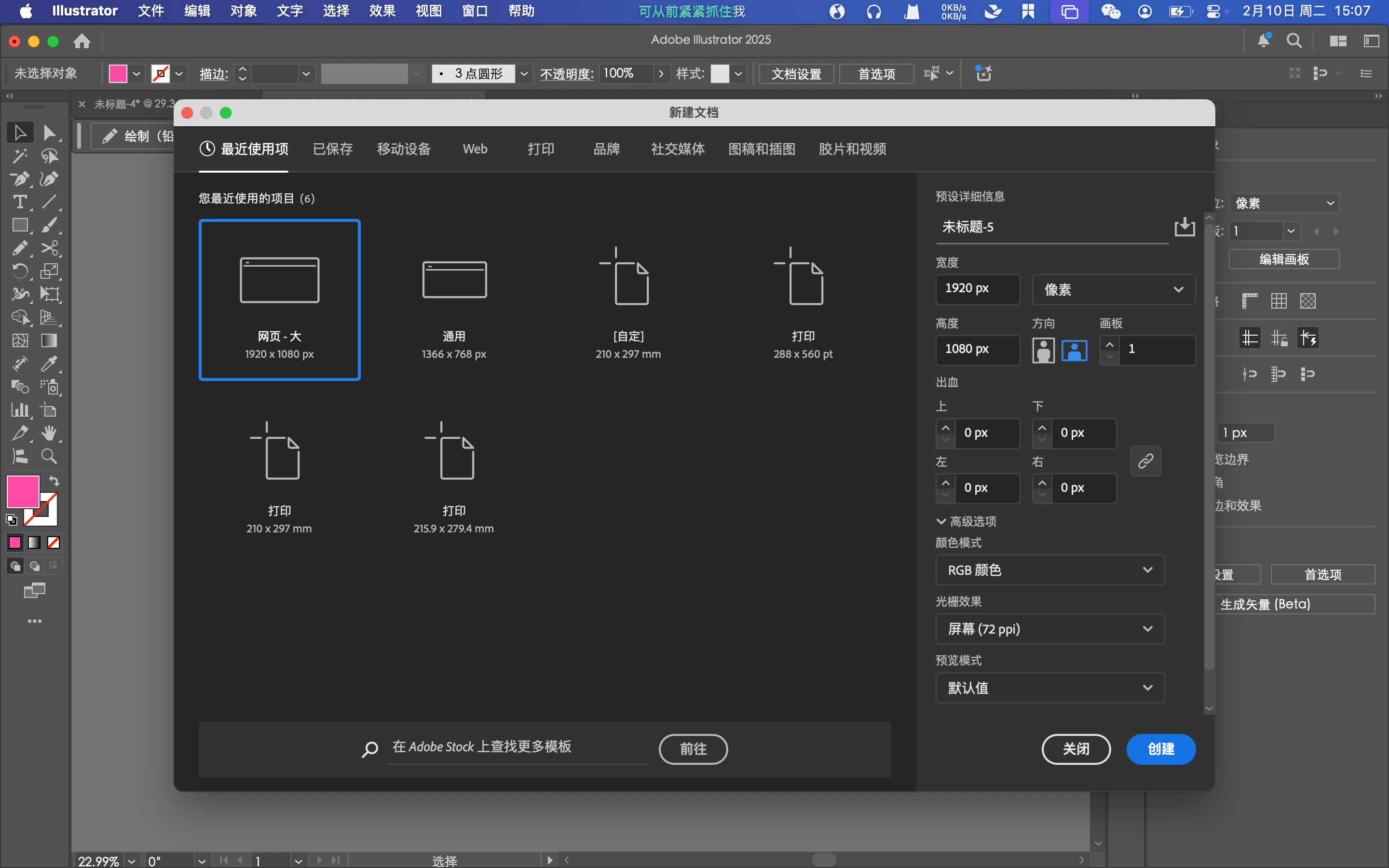Switch to 已保存 tab
This screenshot has width=1389, height=868.
[333, 149]
